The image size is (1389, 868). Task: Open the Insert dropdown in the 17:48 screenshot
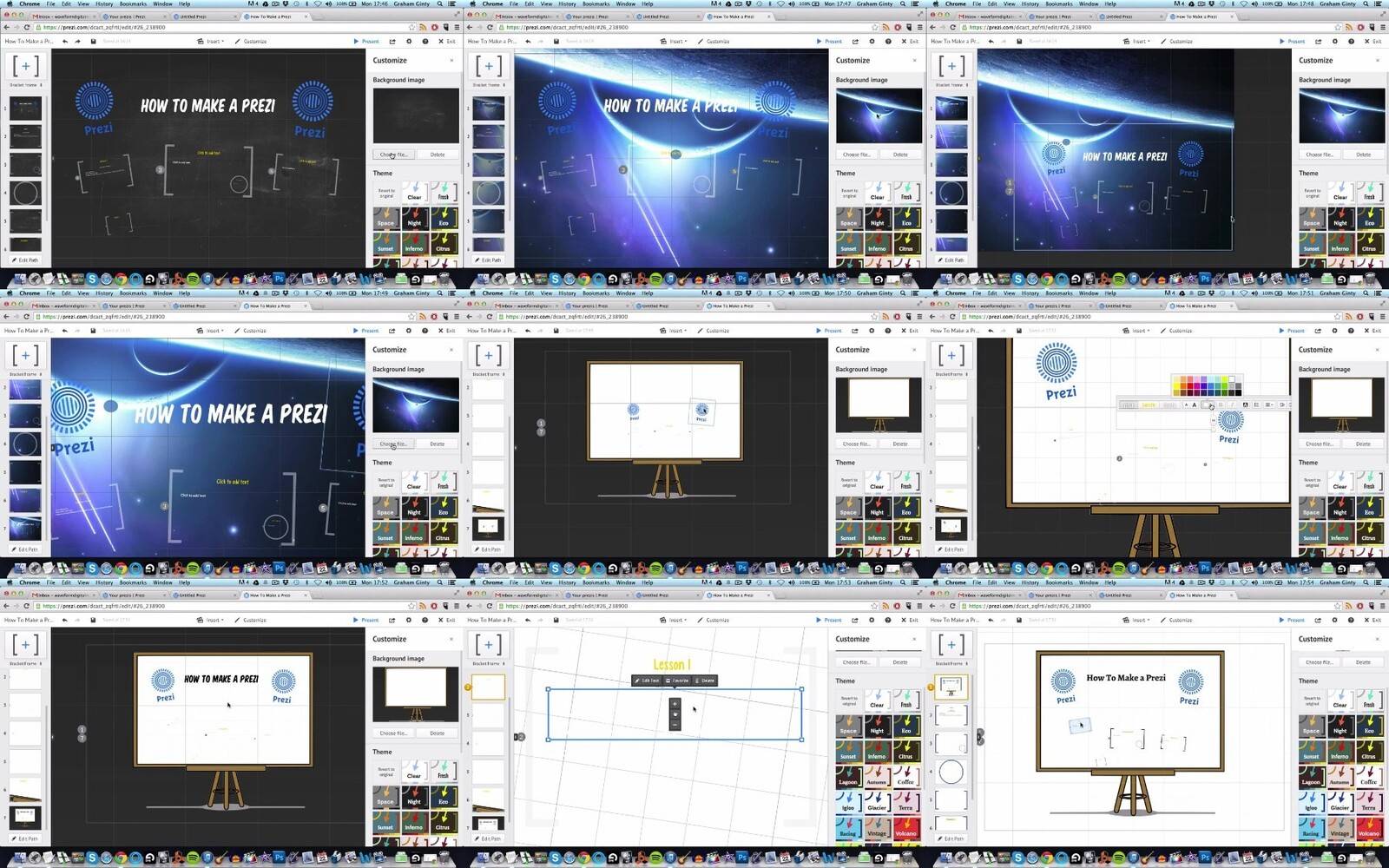pos(1137,41)
